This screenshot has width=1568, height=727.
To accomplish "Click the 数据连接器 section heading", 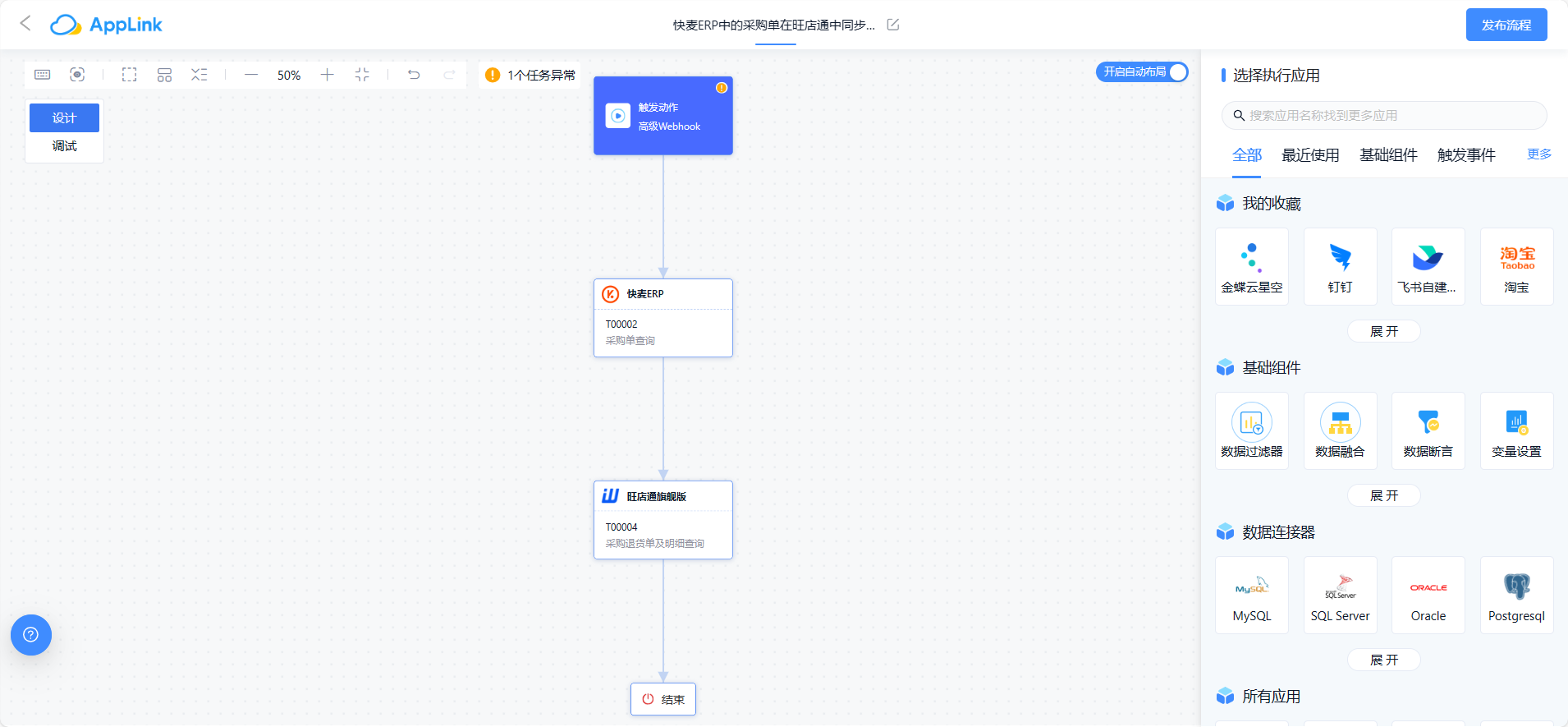I will pos(1278,532).
